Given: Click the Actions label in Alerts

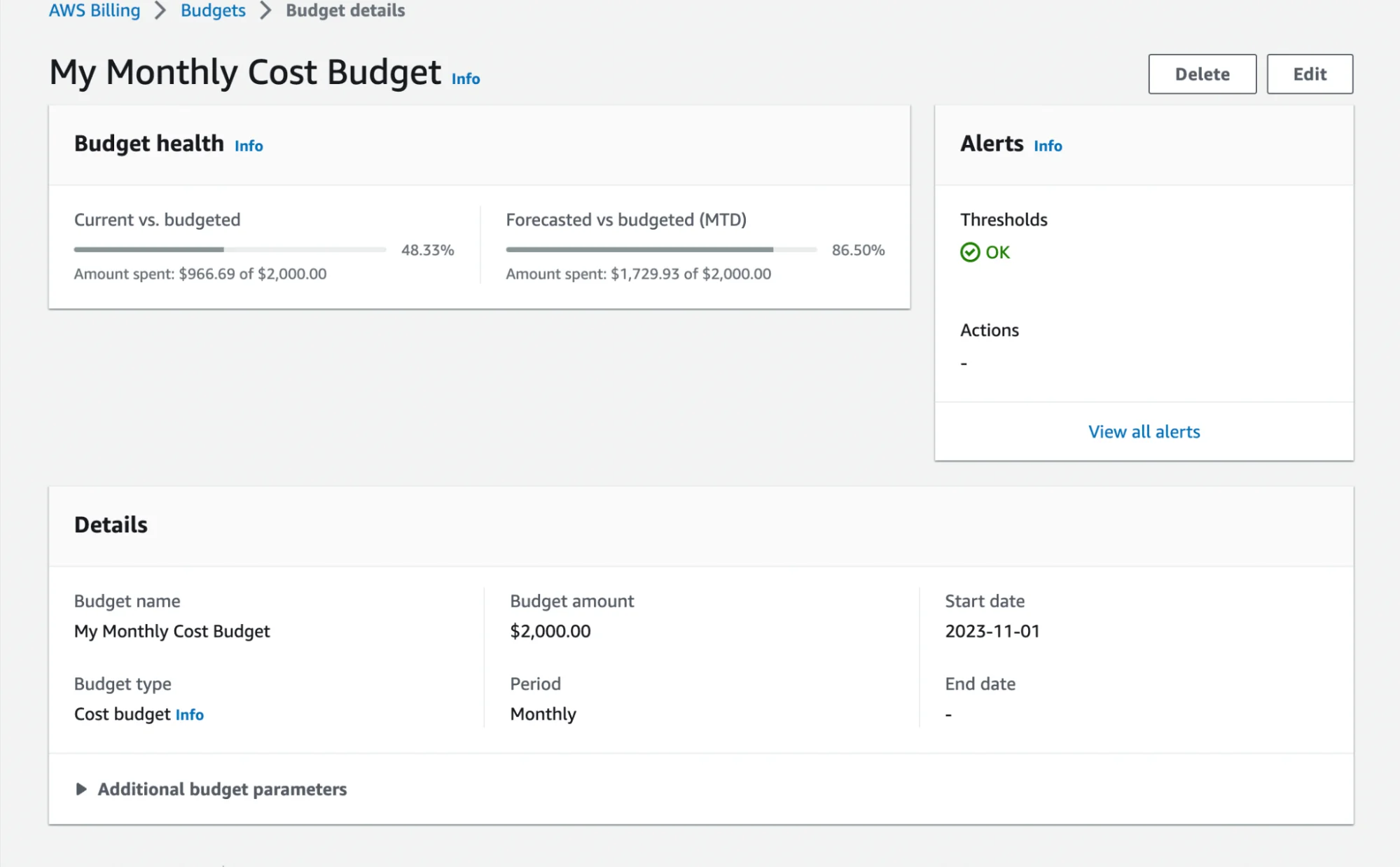Looking at the screenshot, I should click(989, 330).
